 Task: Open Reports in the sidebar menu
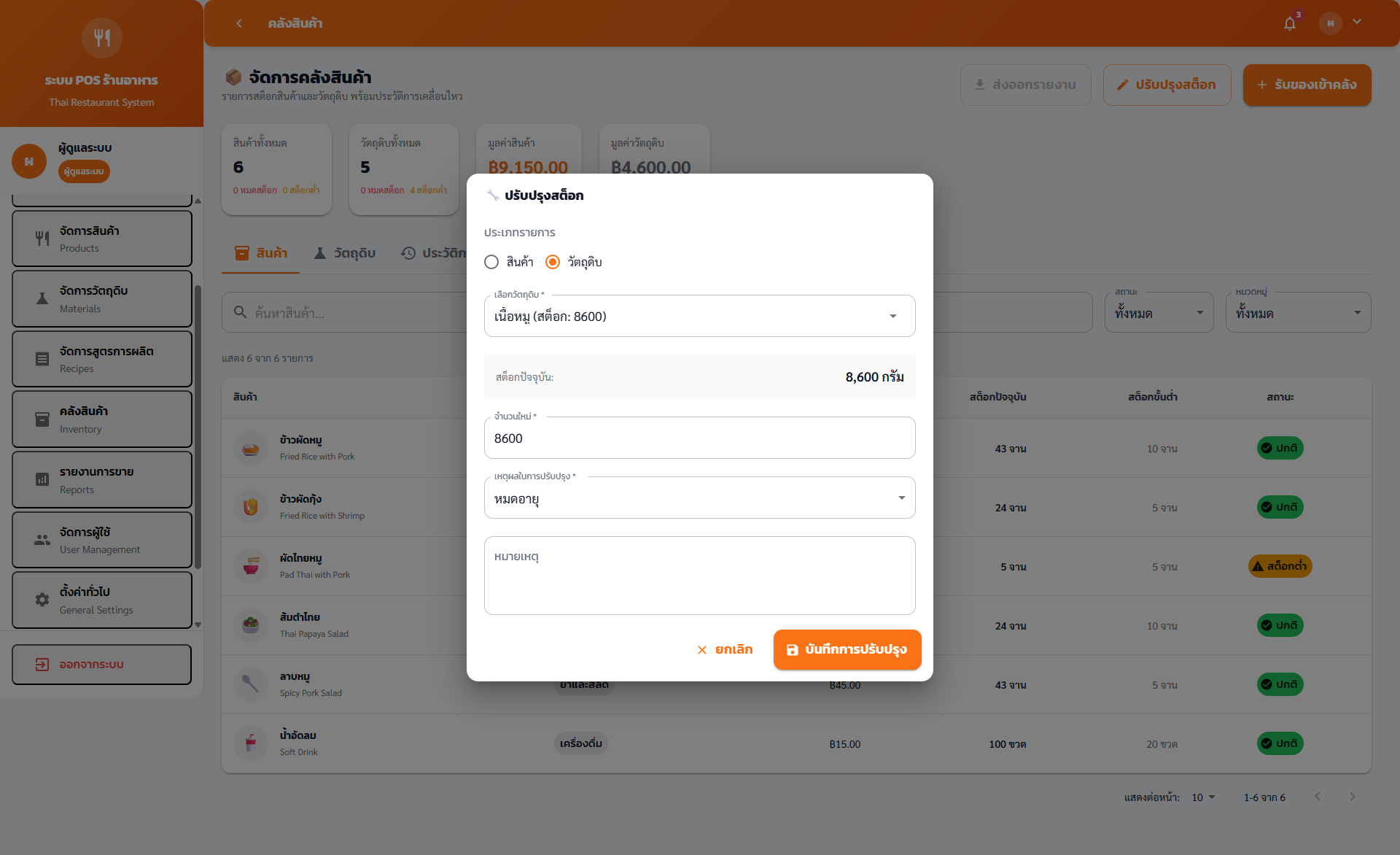[x=101, y=479]
